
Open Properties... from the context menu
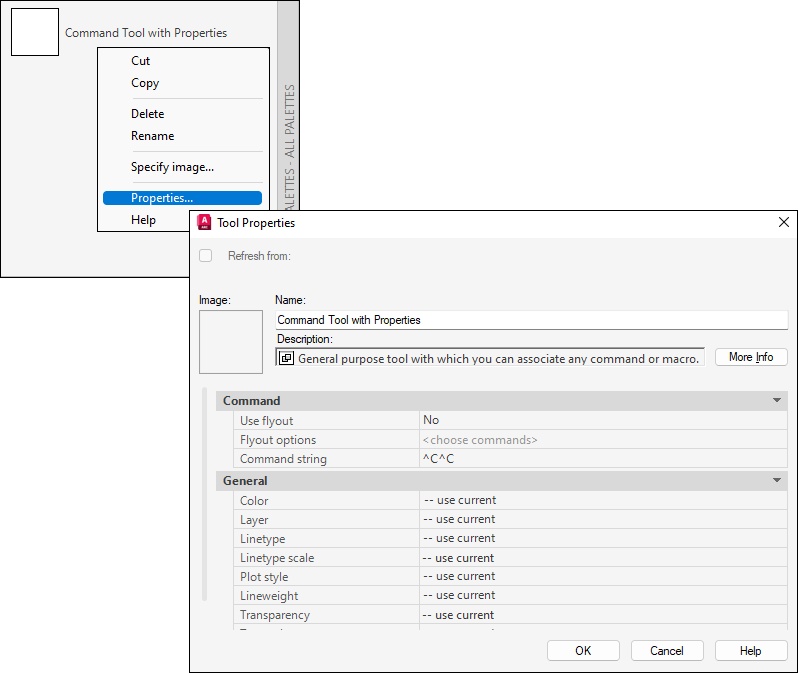pos(182,198)
